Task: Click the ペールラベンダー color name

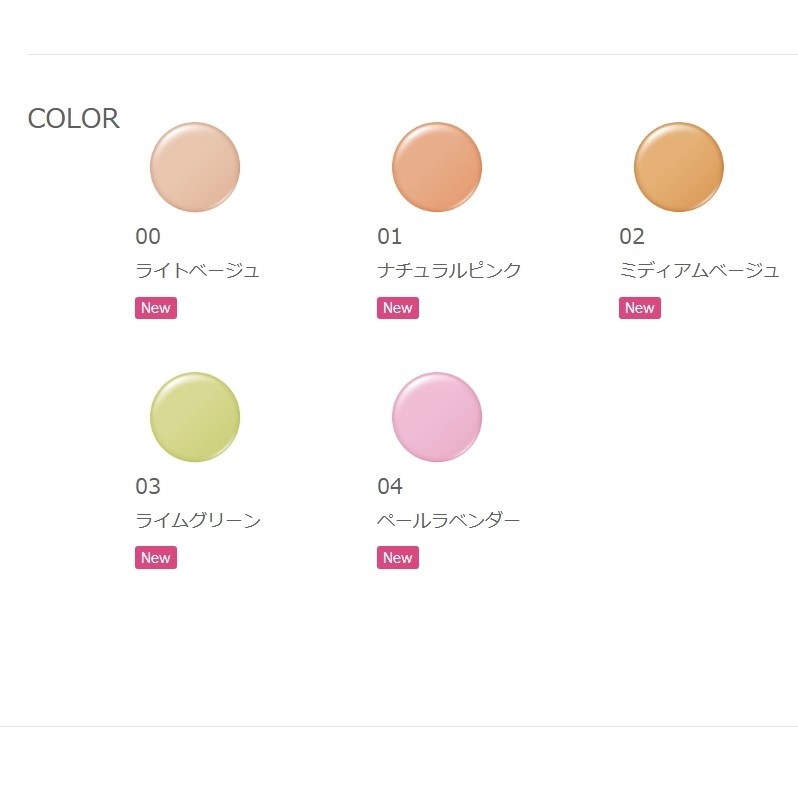Action: tap(449, 521)
